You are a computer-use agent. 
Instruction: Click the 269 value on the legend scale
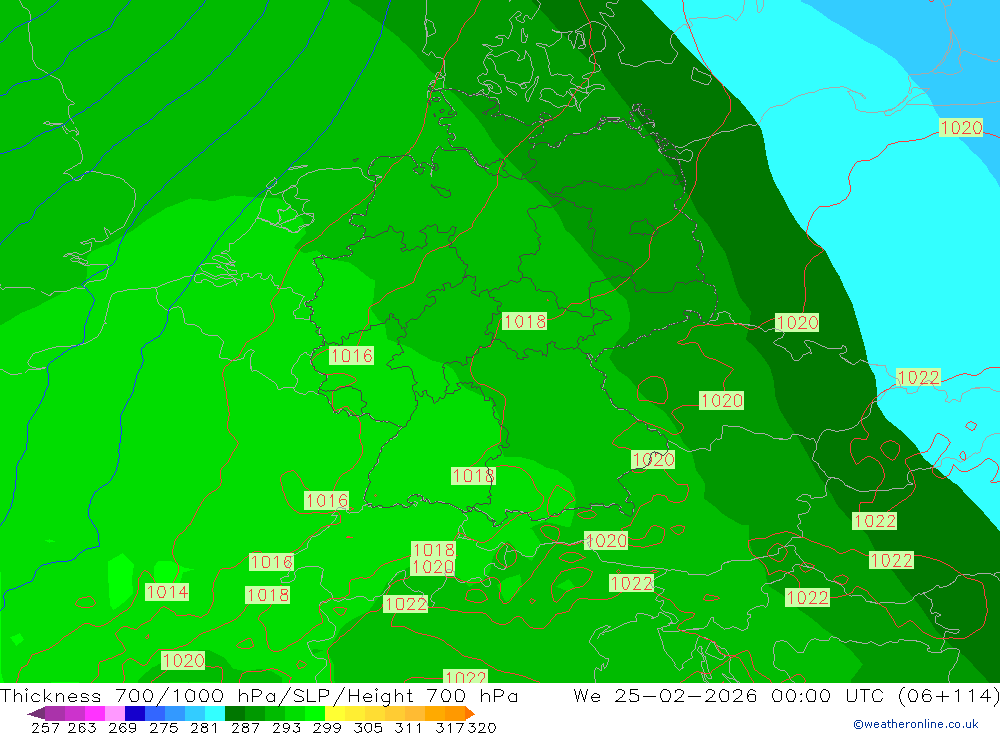click(x=122, y=728)
